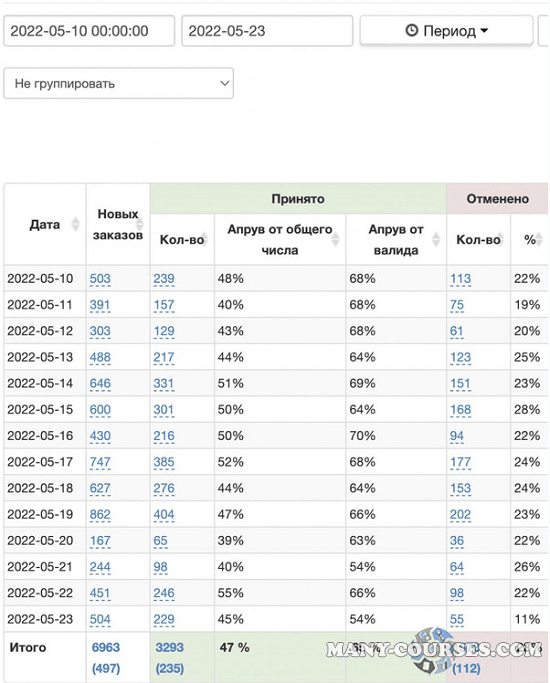The width and height of the screenshot is (550, 683).
Task: Open cancelled link 75
Action: pos(457,304)
